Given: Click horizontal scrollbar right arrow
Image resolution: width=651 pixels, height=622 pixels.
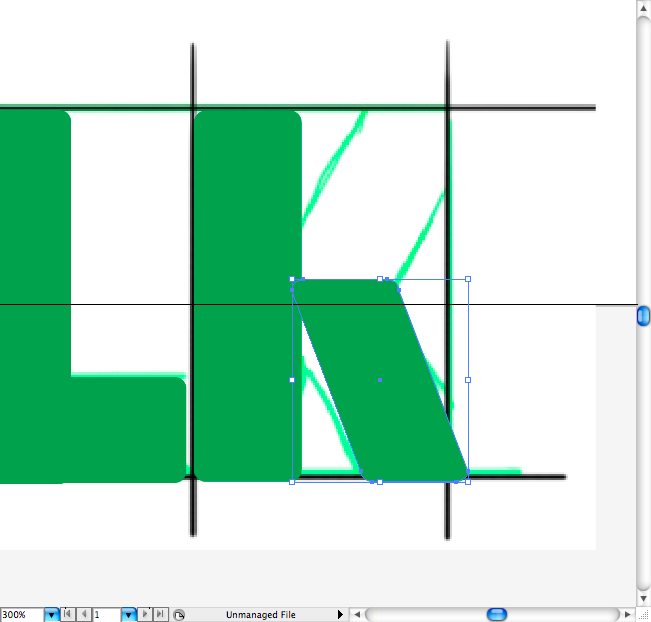Looking at the screenshot, I should (627, 614).
